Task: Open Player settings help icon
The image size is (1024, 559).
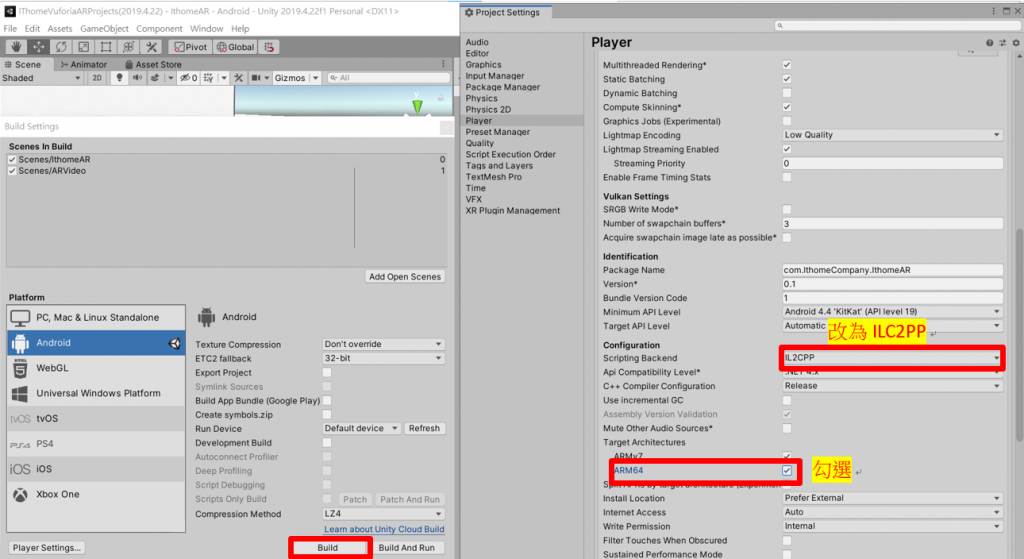Action: [x=990, y=43]
